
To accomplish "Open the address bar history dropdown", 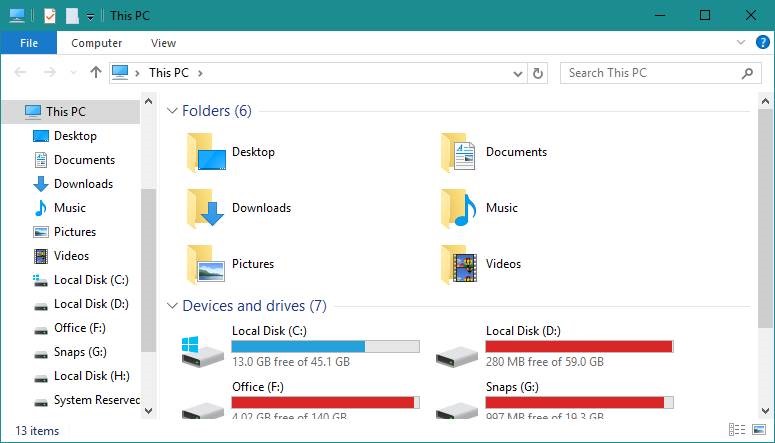I will point(517,74).
